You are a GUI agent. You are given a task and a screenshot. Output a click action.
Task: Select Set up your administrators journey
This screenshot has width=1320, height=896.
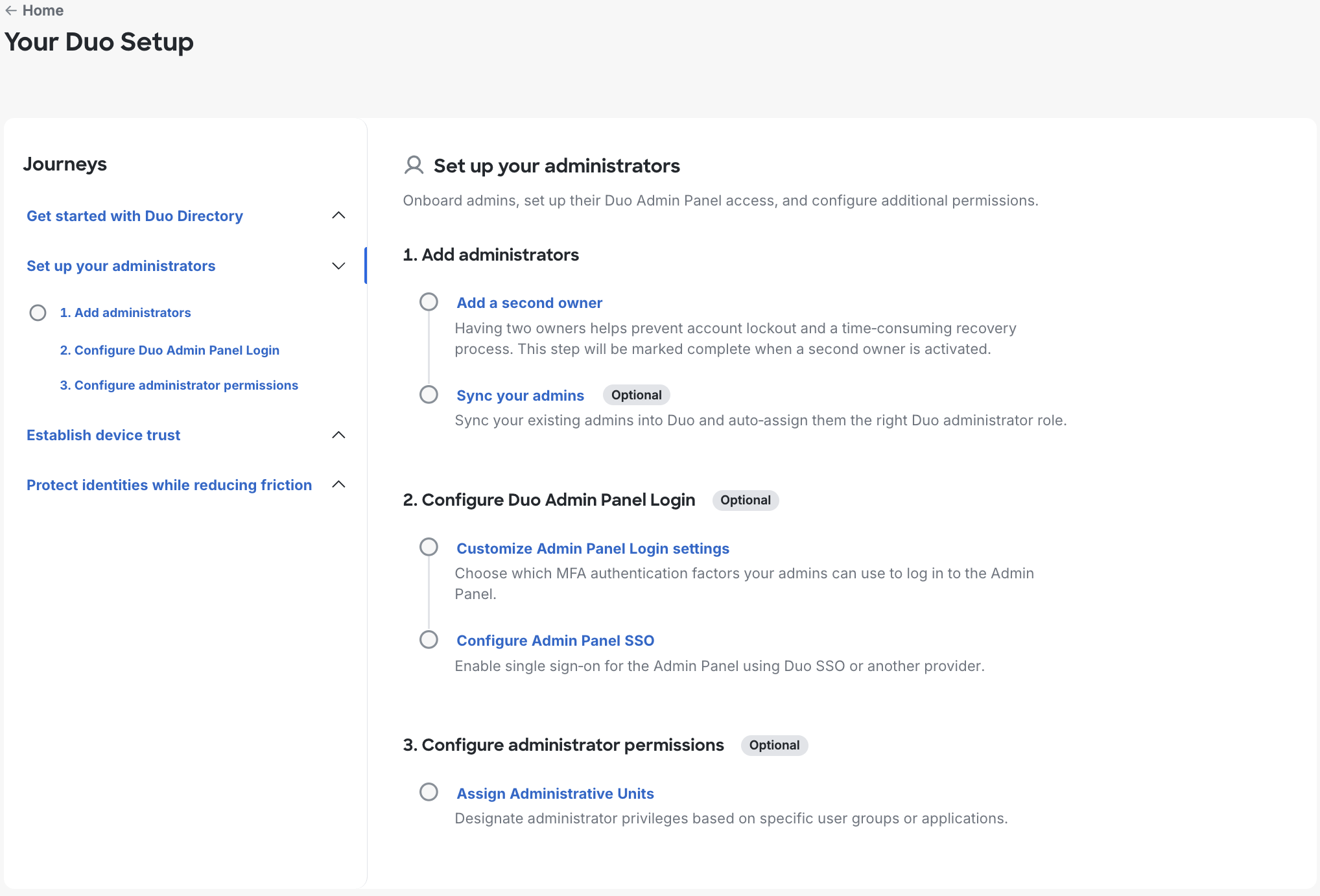121,266
